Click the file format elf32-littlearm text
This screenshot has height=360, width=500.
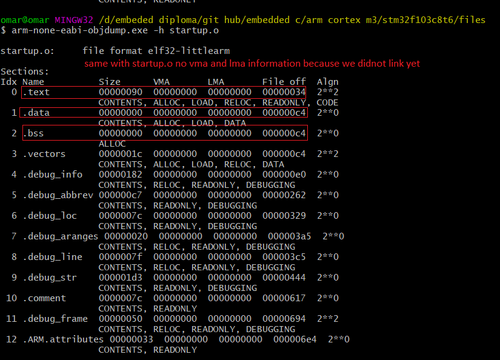coord(156,51)
